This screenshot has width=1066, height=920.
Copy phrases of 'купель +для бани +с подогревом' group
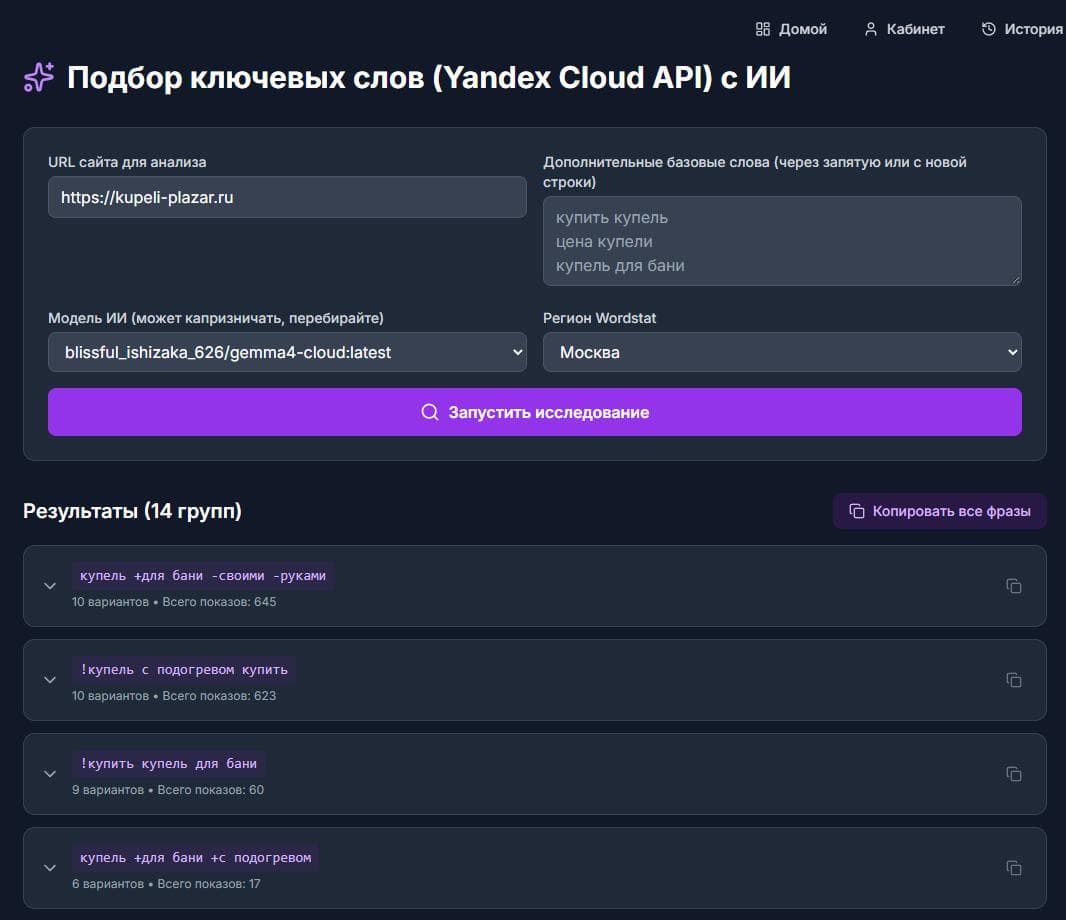pyautogui.click(x=1014, y=868)
